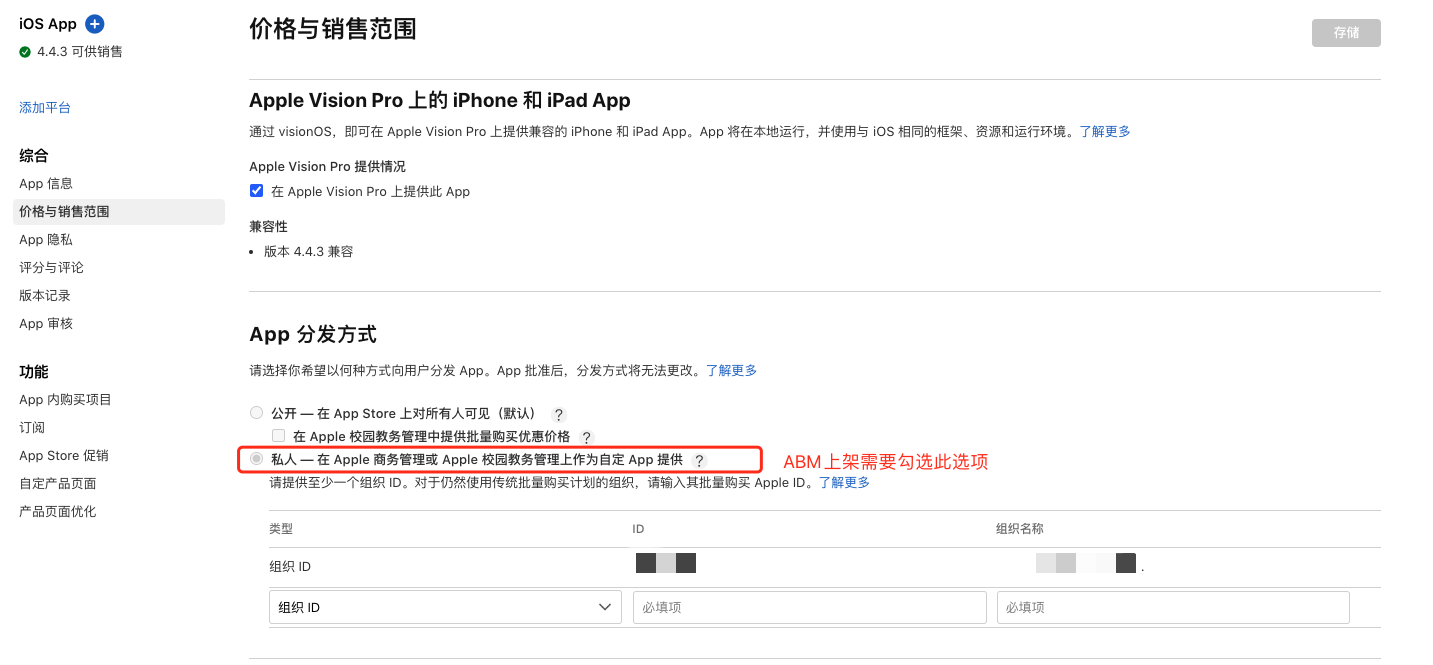Click the 添加平台 link
This screenshot has height=665, width=1433.
tap(45, 108)
